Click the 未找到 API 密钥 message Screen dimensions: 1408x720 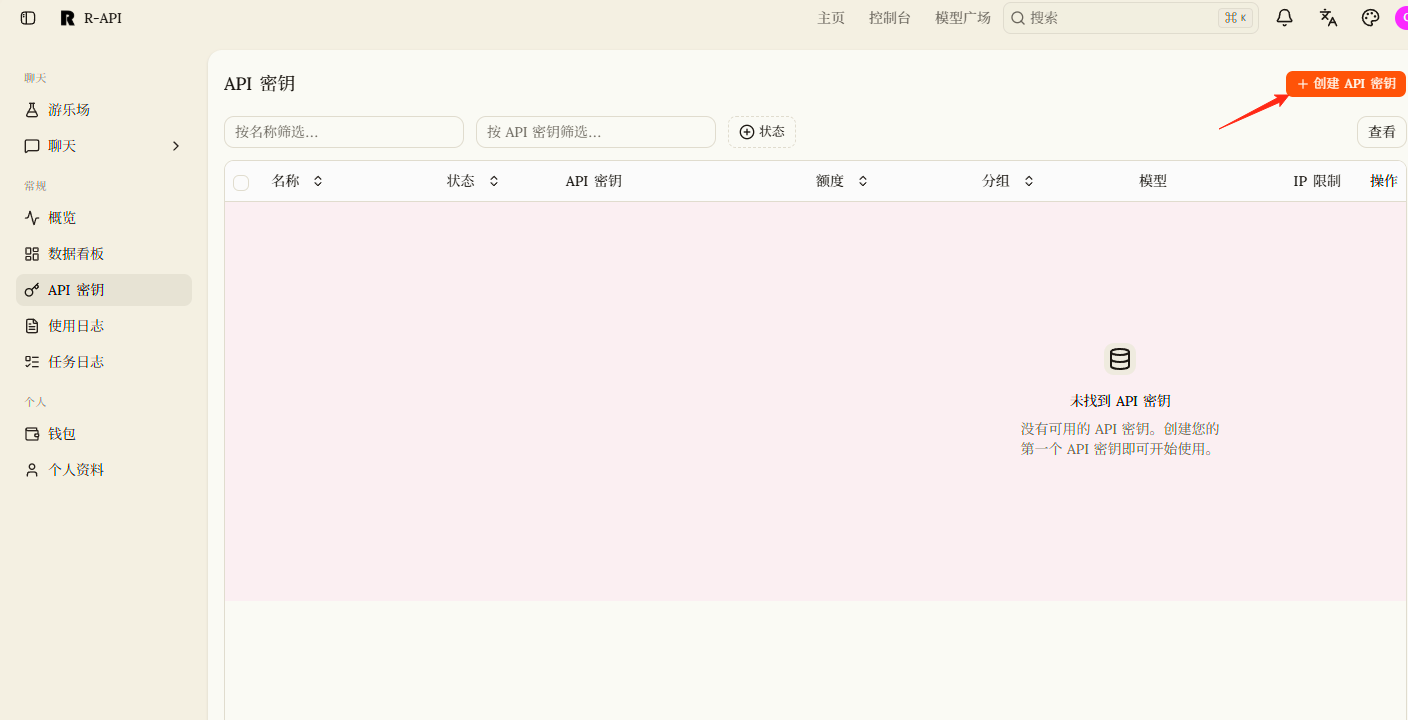pos(1120,401)
